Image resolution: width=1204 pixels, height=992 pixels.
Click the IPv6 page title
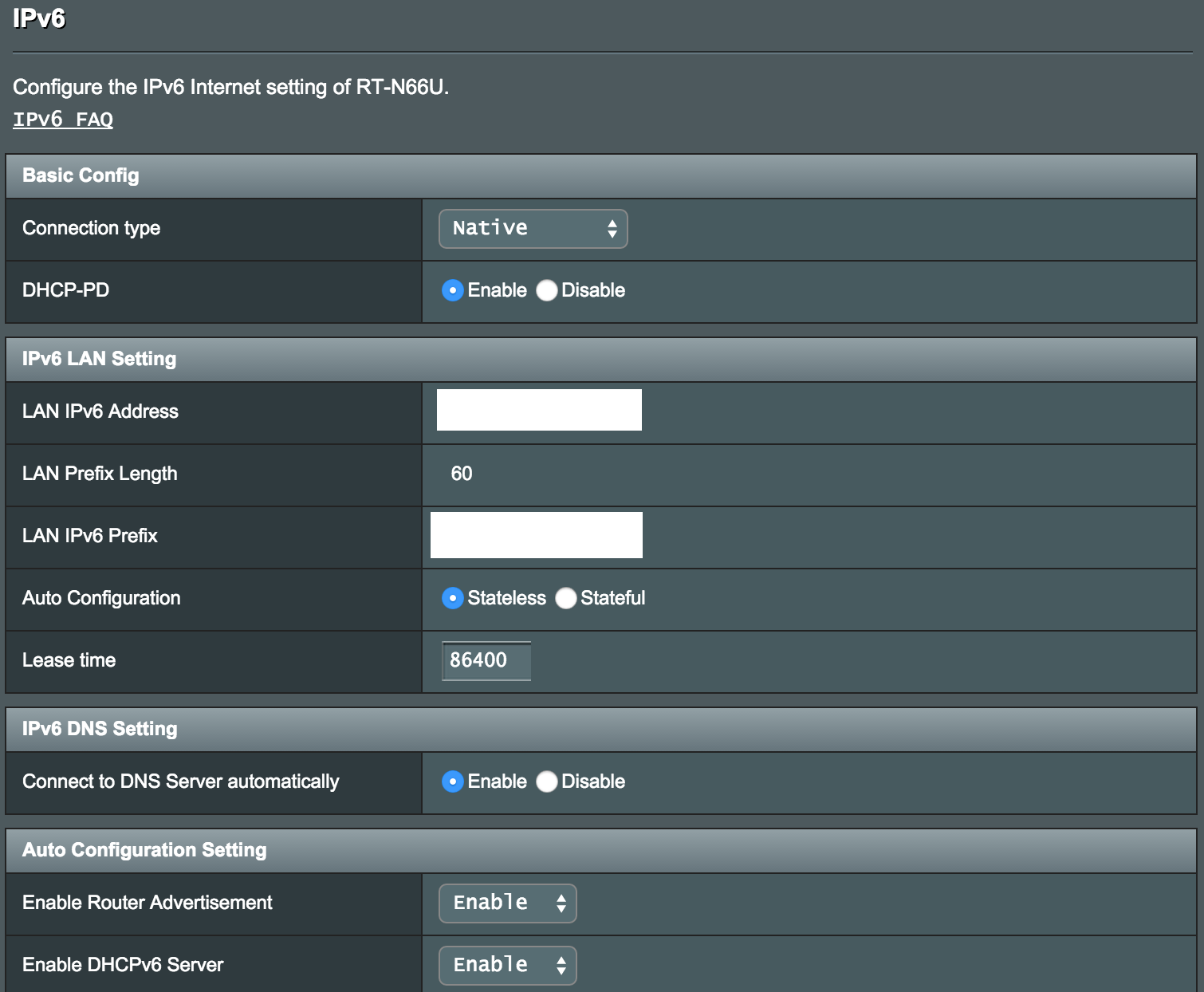pyautogui.click(x=39, y=18)
